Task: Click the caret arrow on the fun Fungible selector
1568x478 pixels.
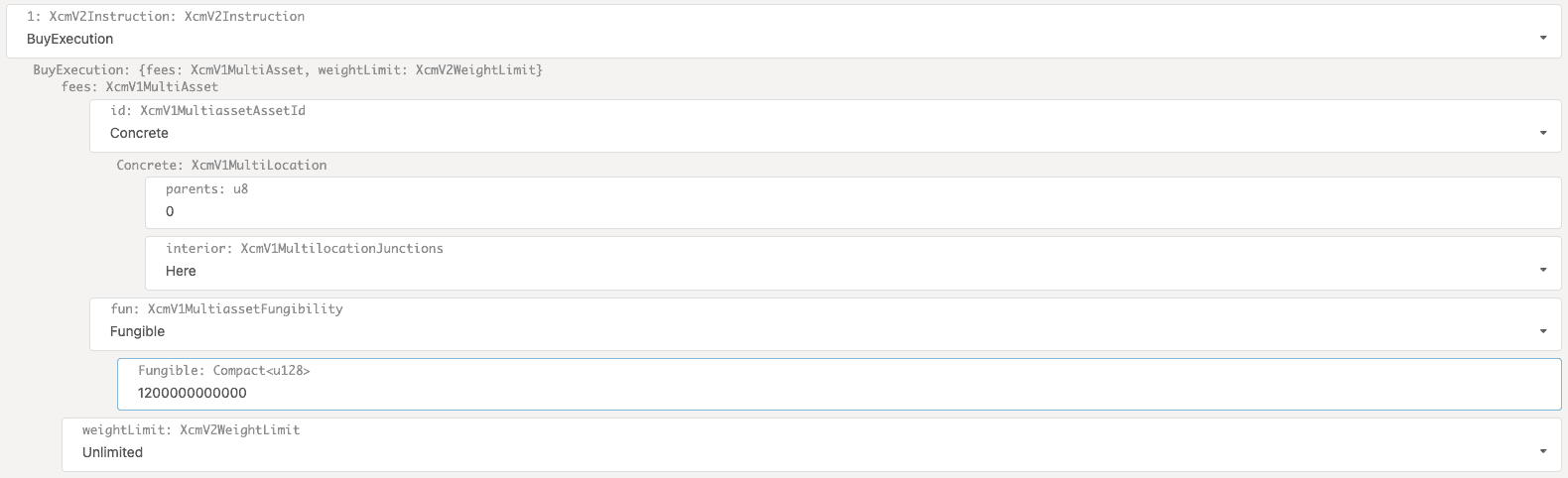Action: [1542, 331]
